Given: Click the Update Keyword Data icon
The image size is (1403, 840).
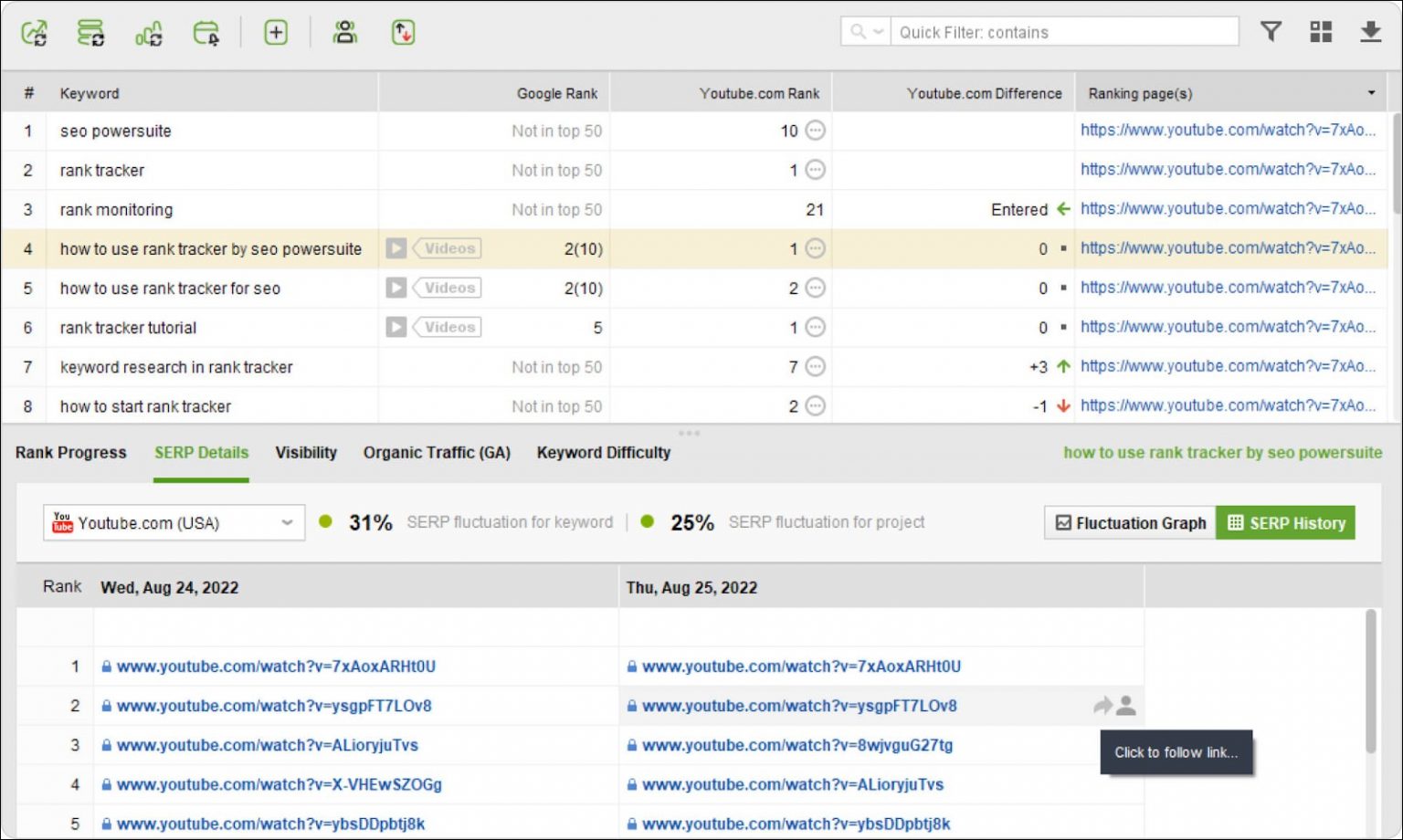Looking at the screenshot, I should tap(90, 33).
